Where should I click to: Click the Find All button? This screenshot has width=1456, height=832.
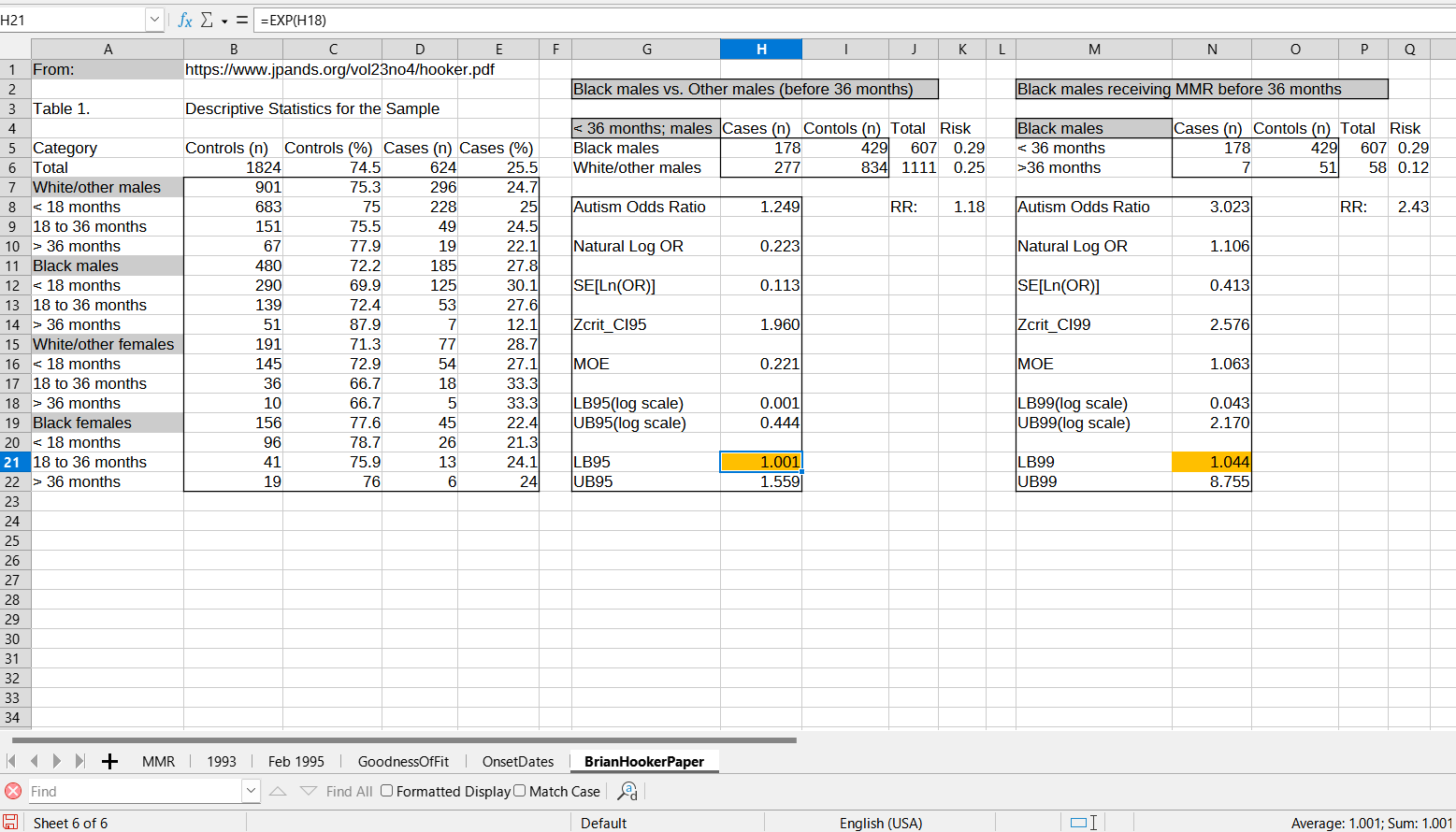point(350,791)
